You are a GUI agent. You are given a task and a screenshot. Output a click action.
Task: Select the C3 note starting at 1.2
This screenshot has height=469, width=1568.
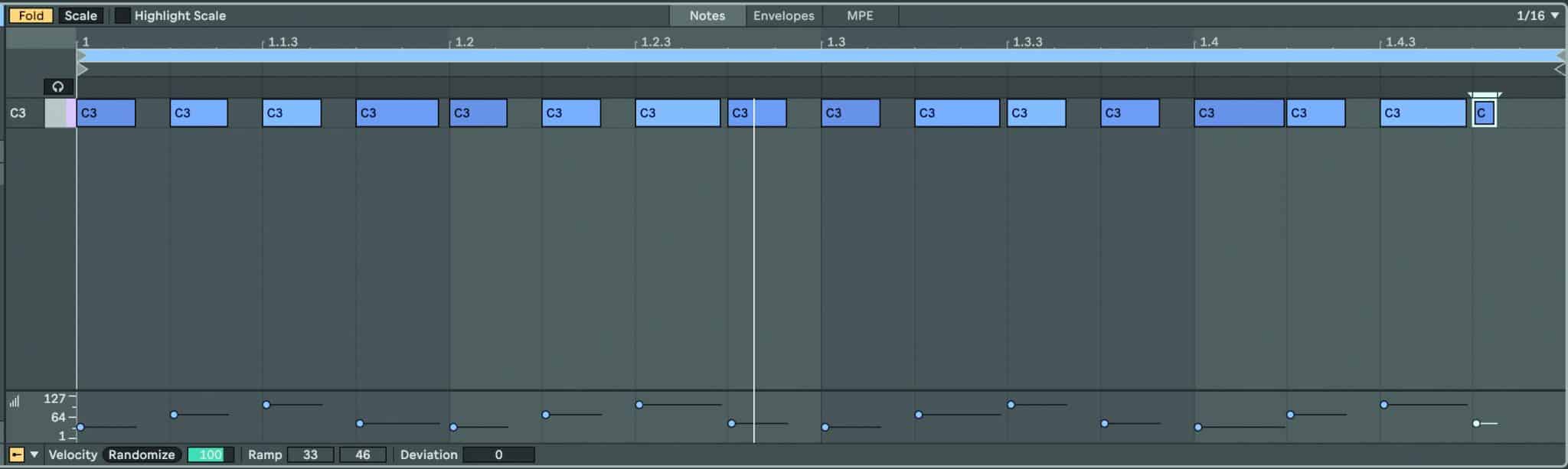pyautogui.click(x=478, y=112)
